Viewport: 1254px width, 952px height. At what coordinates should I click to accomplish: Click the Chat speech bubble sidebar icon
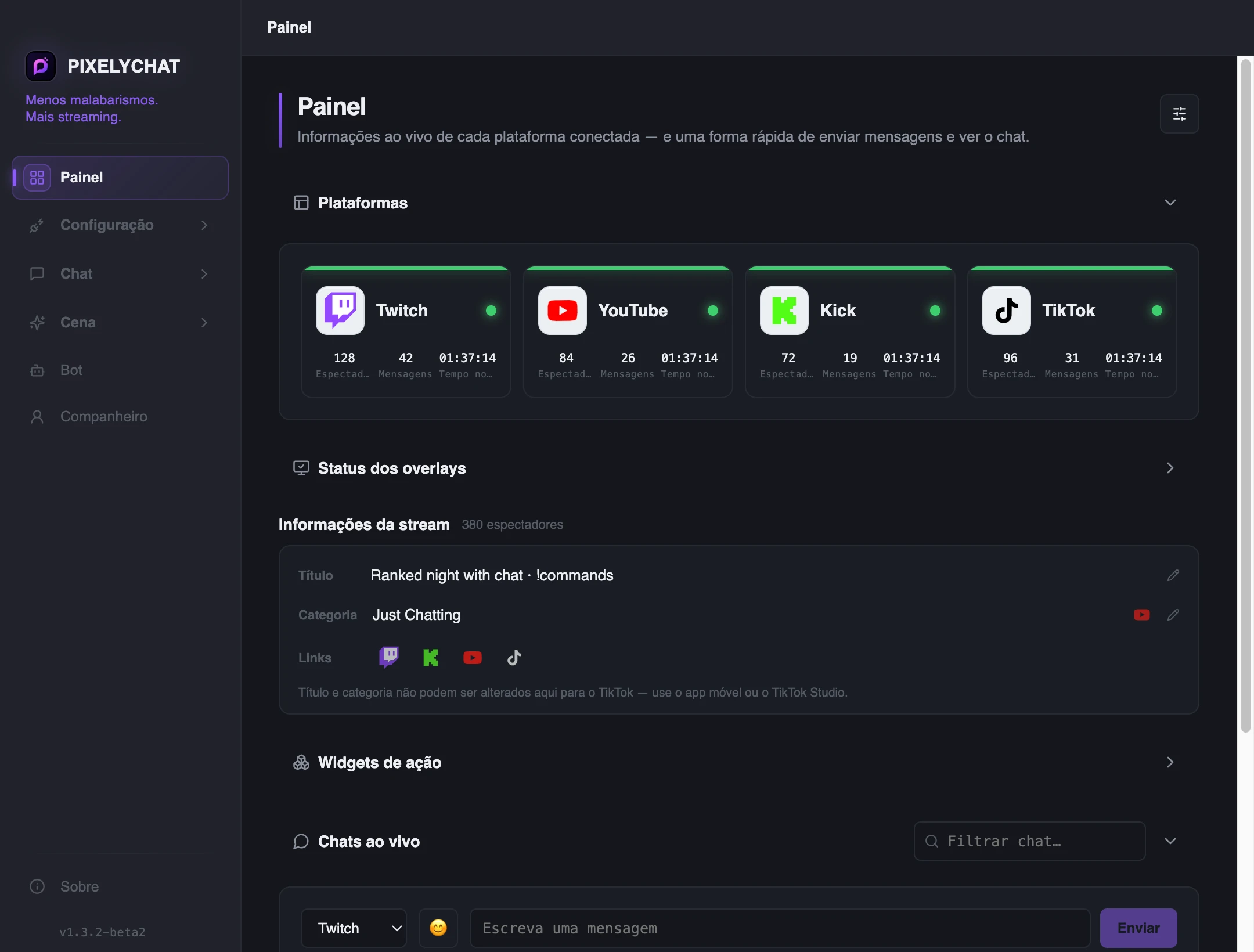(x=37, y=273)
